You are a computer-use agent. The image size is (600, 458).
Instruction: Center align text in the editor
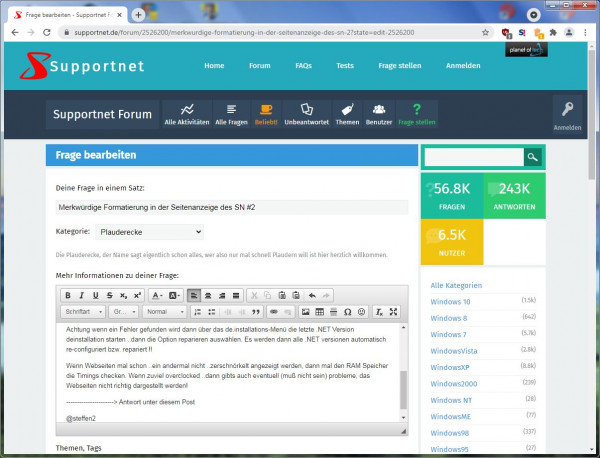(208, 295)
